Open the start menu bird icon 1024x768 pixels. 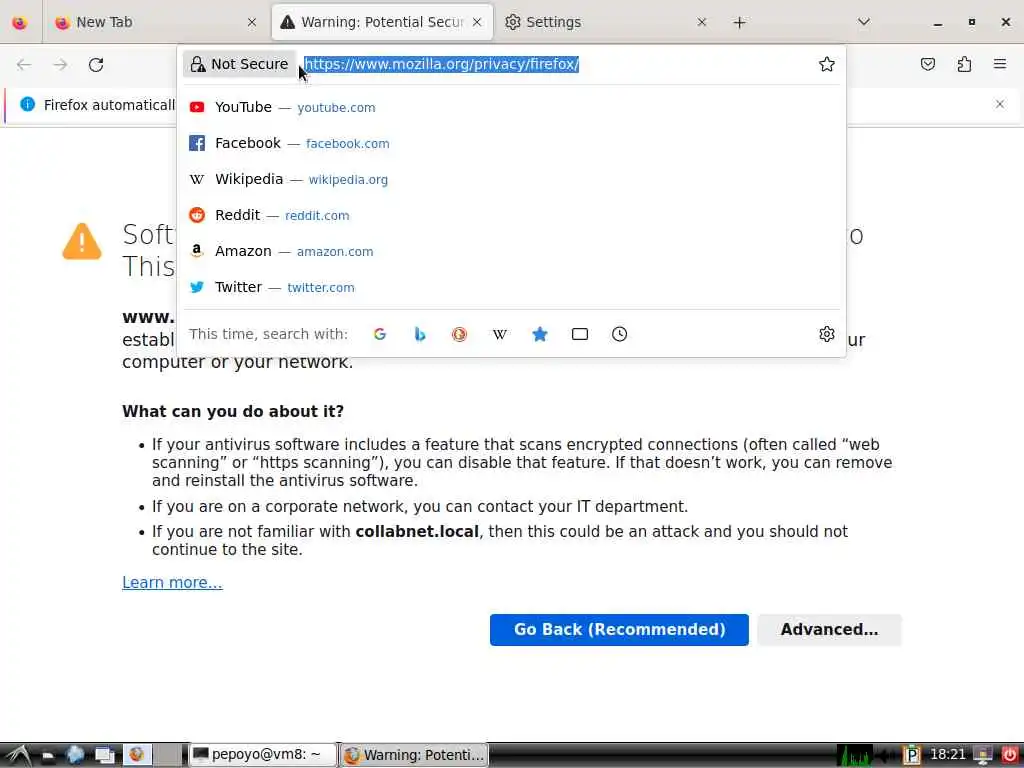17,756
